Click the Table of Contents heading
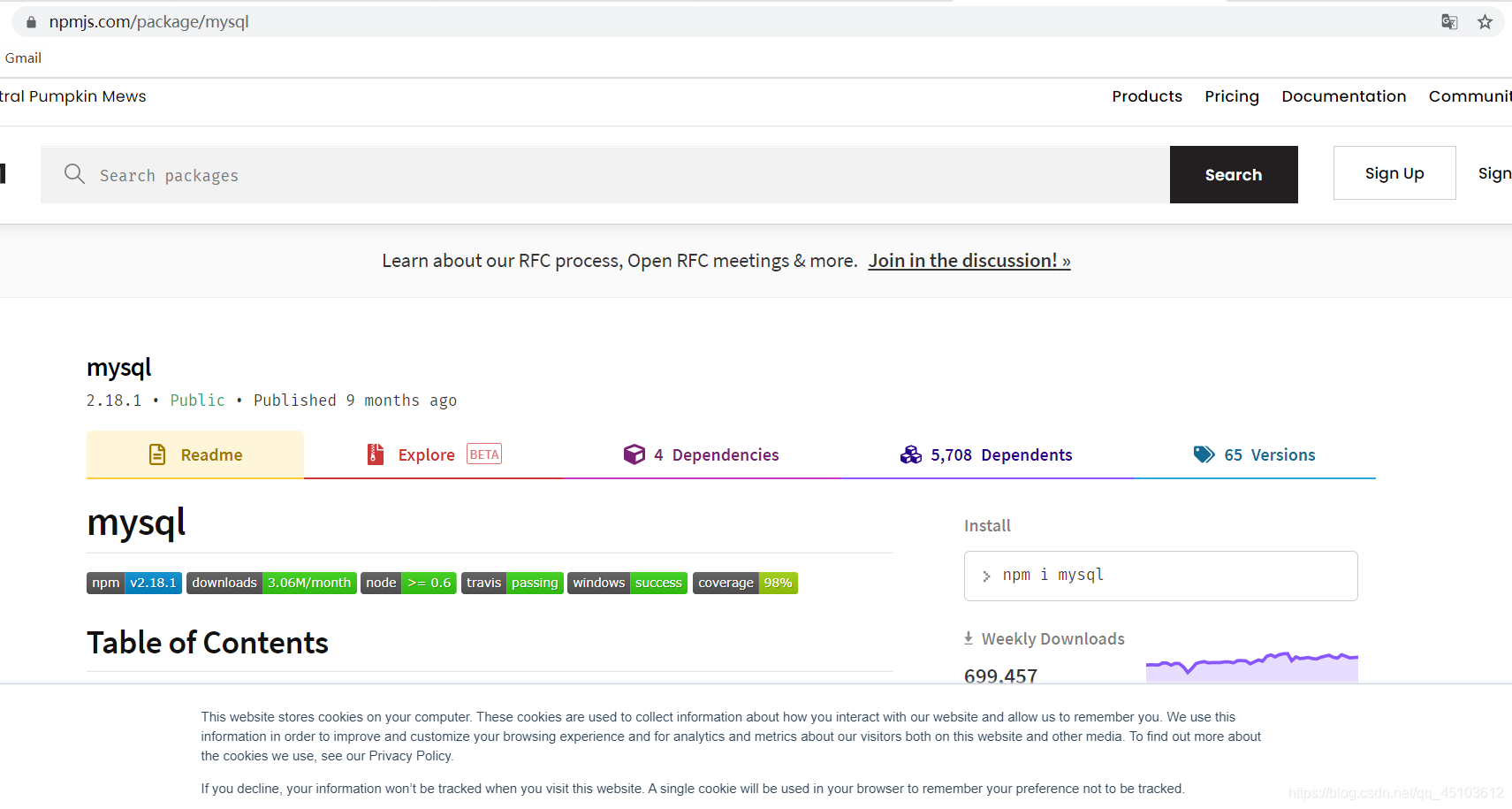The image size is (1512, 809). [x=208, y=643]
